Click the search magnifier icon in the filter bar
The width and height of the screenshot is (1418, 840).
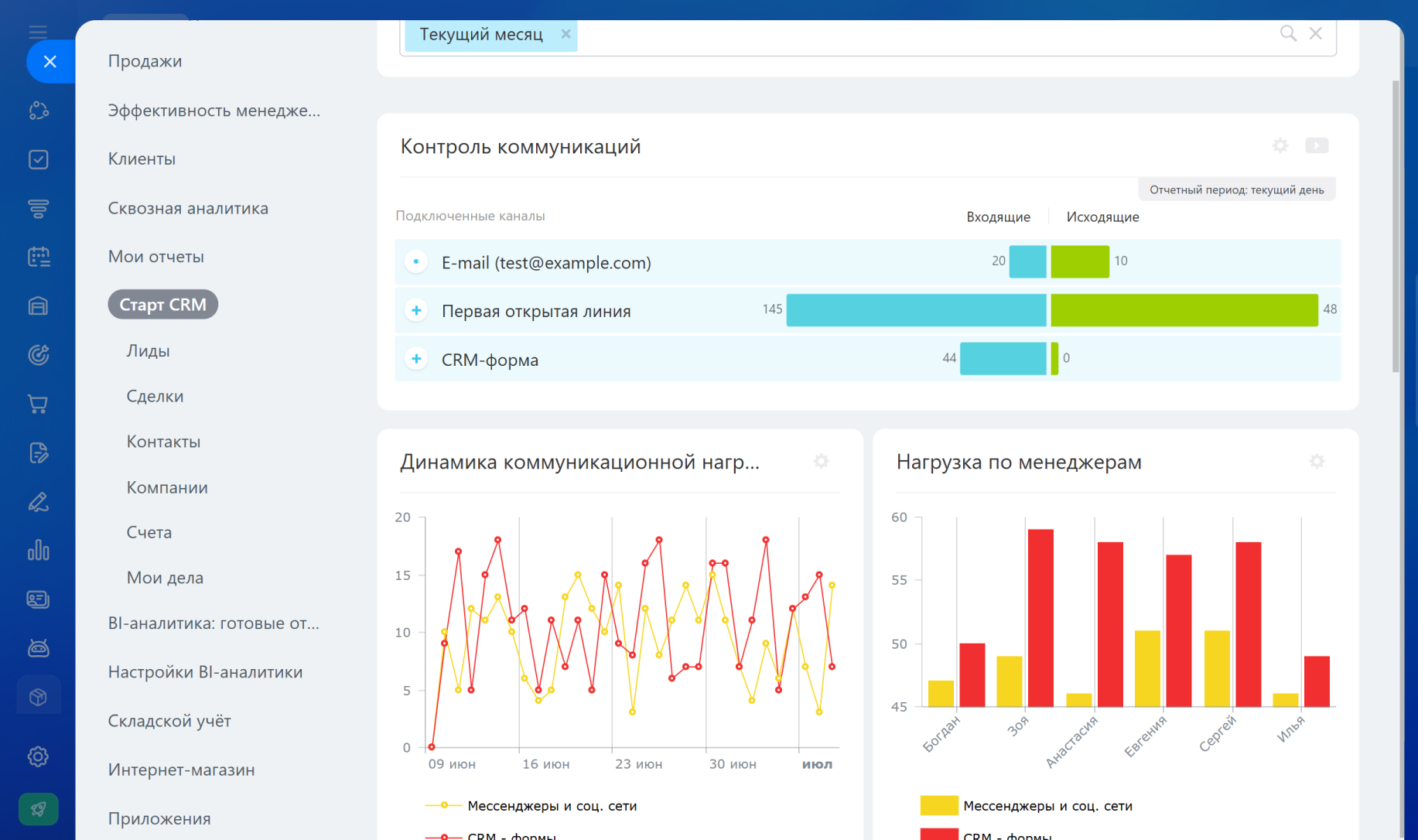(x=1288, y=33)
